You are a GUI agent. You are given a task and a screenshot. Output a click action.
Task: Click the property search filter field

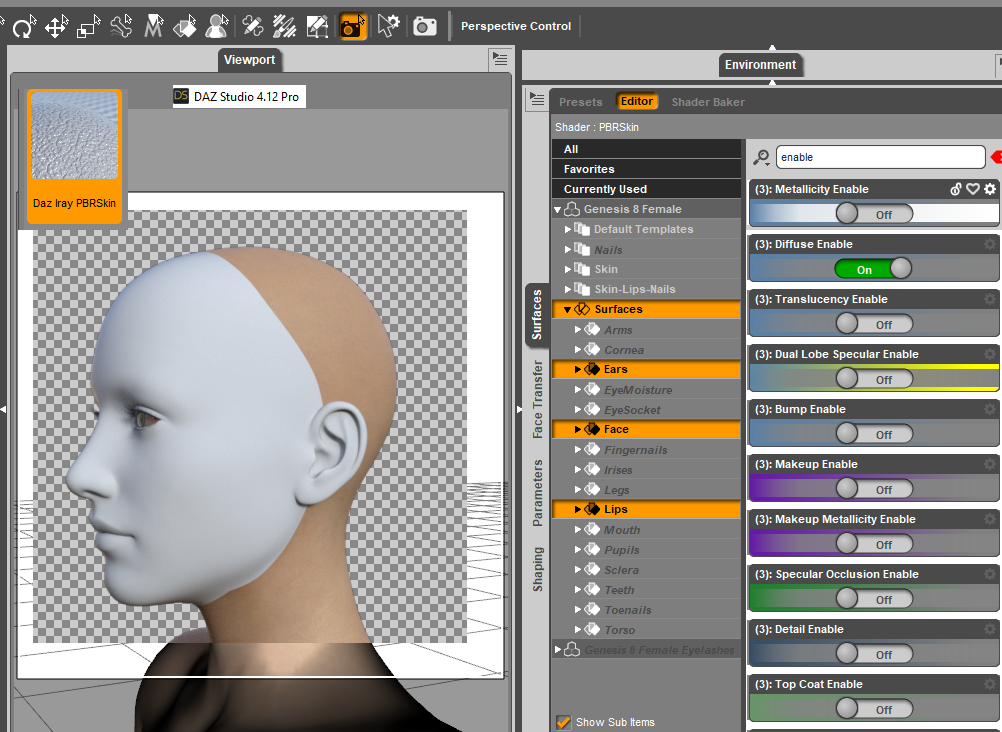click(878, 158)
